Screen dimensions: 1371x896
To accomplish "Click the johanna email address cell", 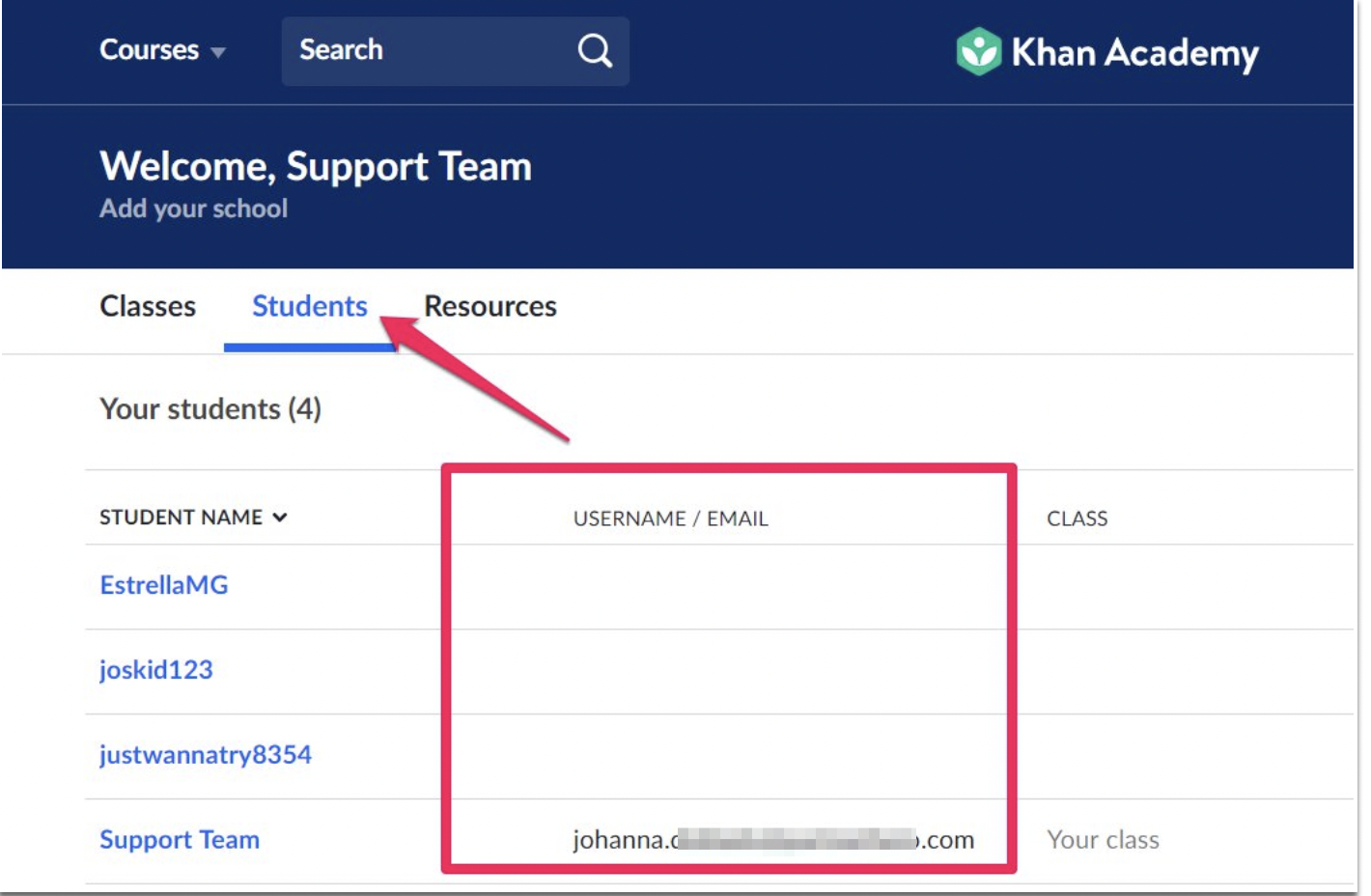I will click(773, 840).
